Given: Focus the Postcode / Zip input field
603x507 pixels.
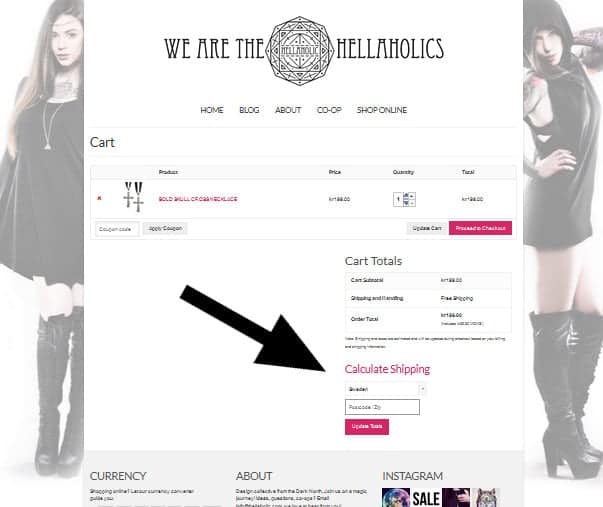Looking at the screenshot, I should pos(382,407).
